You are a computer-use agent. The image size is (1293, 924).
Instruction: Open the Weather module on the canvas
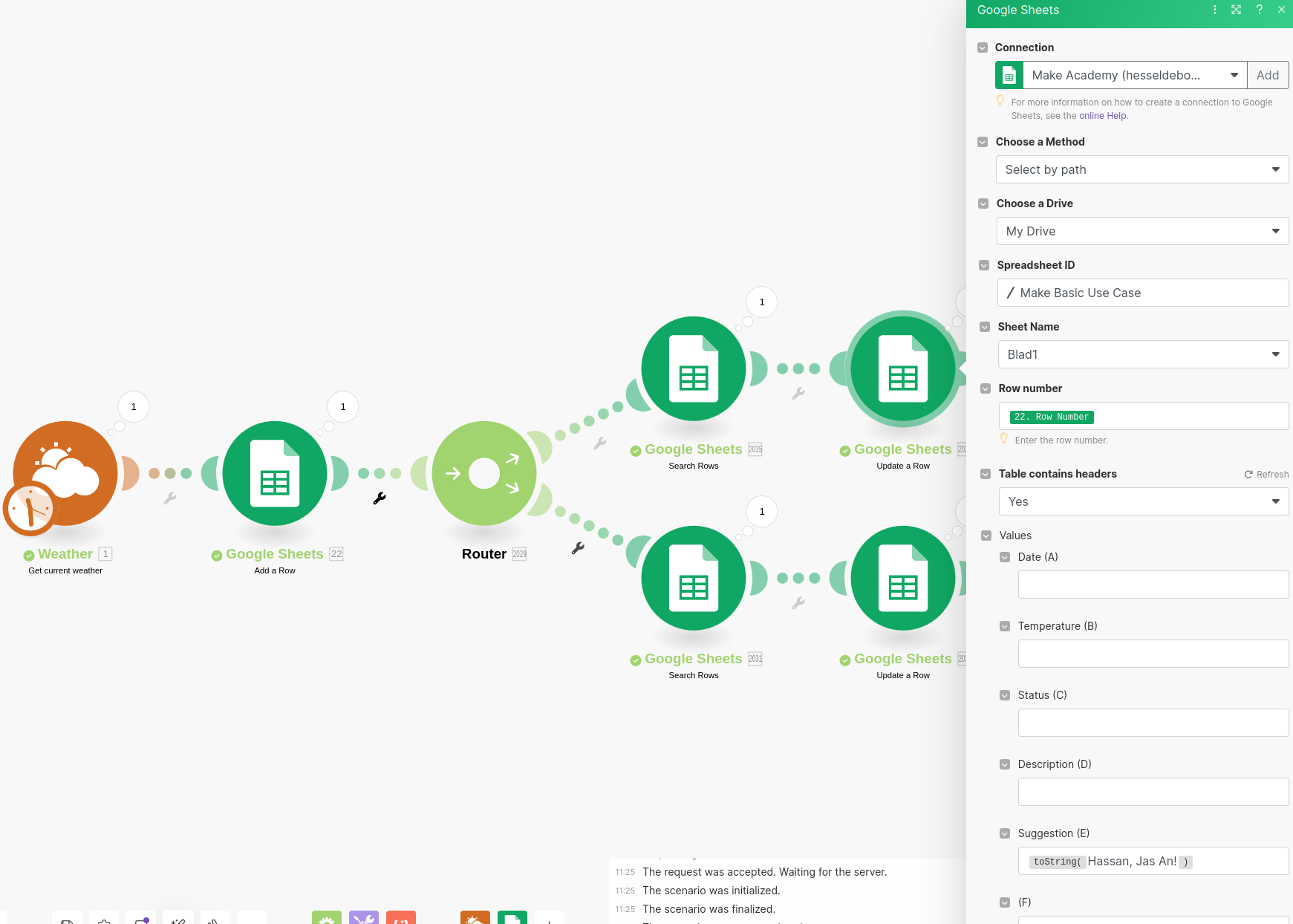pyautogui.click(x=65, y=473)
